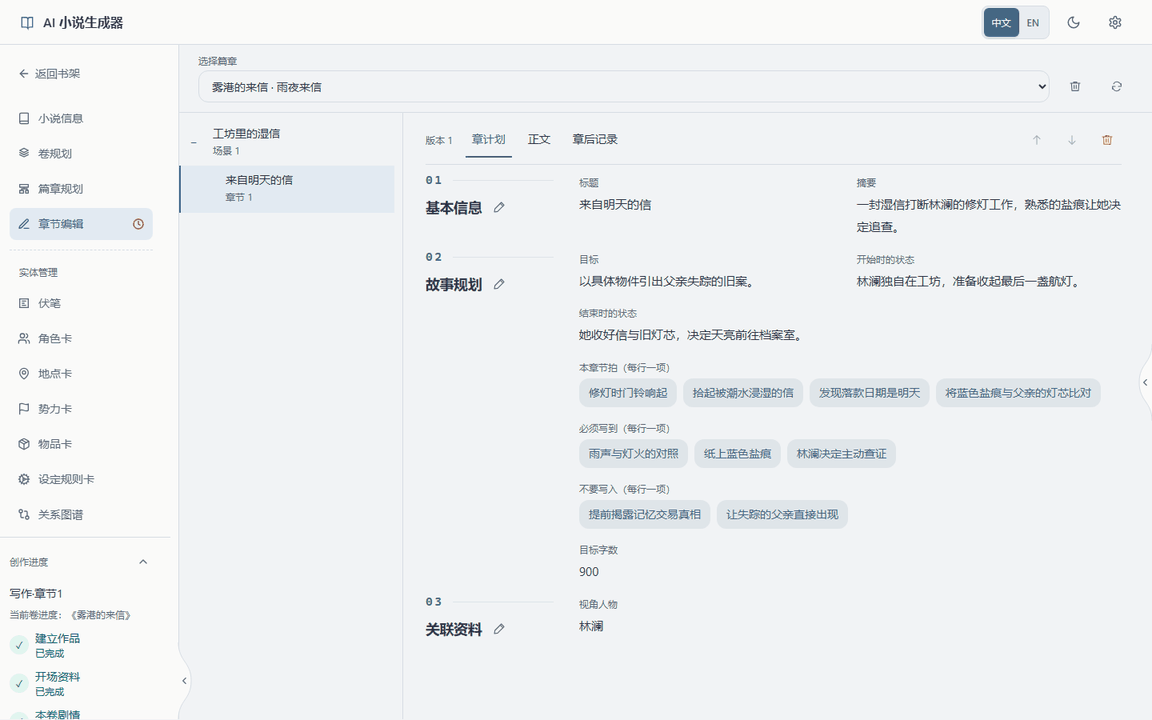
Task: Click the 开场资料 progress step
Action: [57, 684]
